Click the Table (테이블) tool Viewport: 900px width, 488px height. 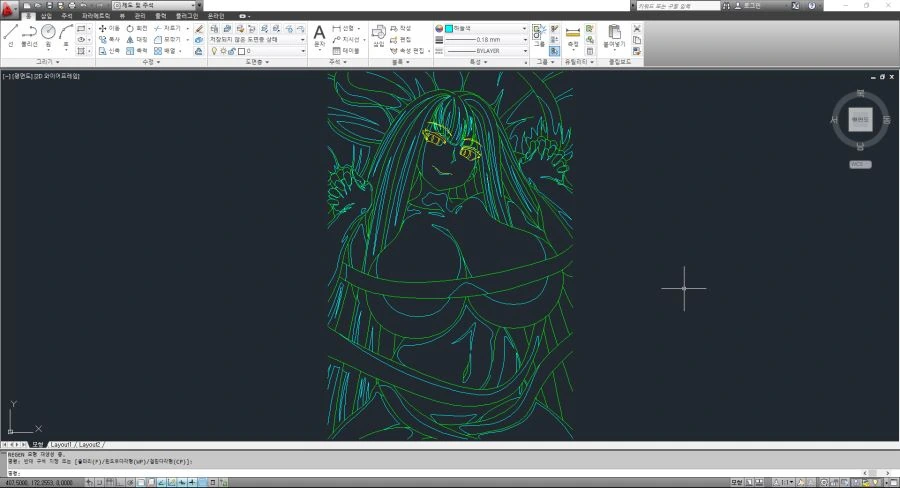(346, 51)
